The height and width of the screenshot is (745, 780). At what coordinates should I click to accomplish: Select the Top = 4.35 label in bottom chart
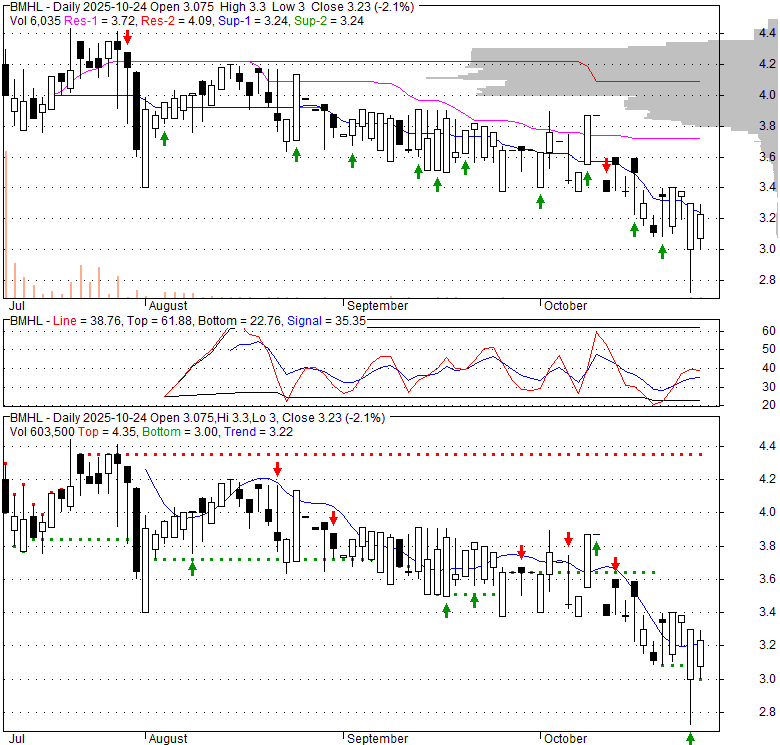click(x=107, y=432)
